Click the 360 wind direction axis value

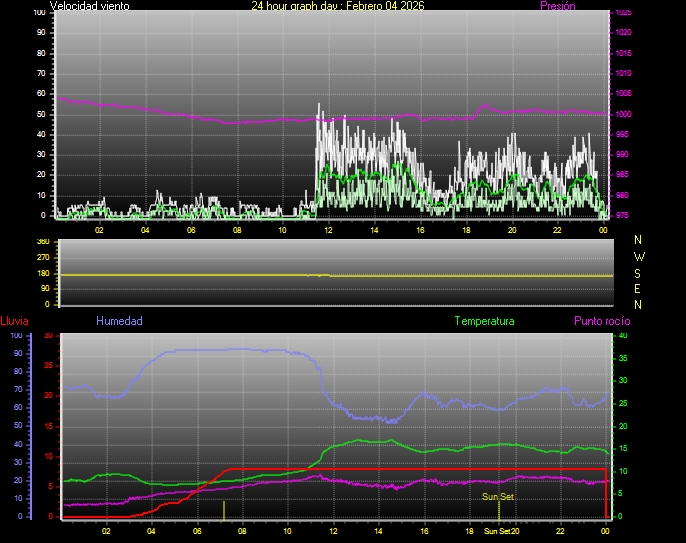click(42, 242)
